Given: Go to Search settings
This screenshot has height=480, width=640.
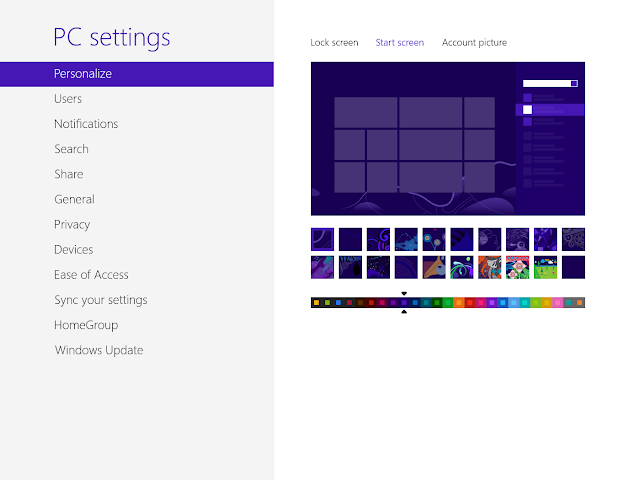Looking at the screenshot, I should (71, 149).
